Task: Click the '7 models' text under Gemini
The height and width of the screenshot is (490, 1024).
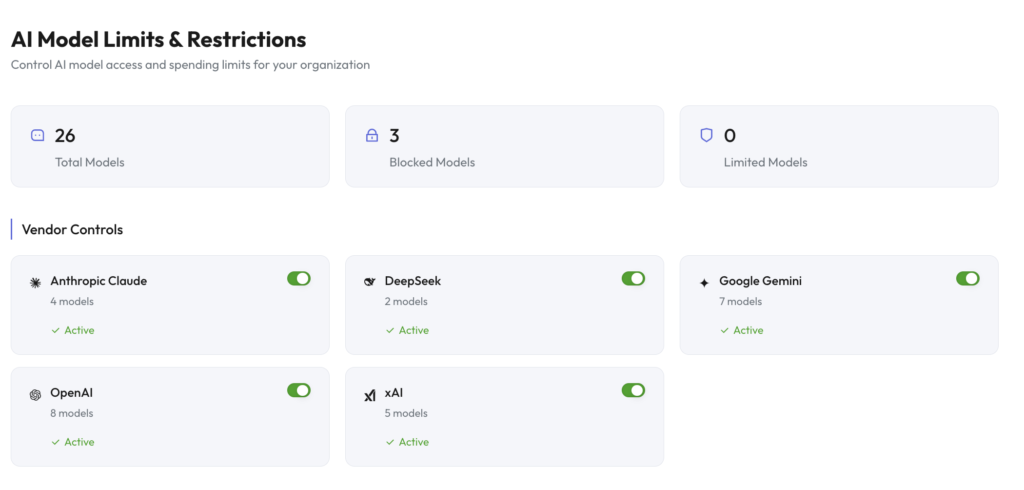Action: point(741,302)
